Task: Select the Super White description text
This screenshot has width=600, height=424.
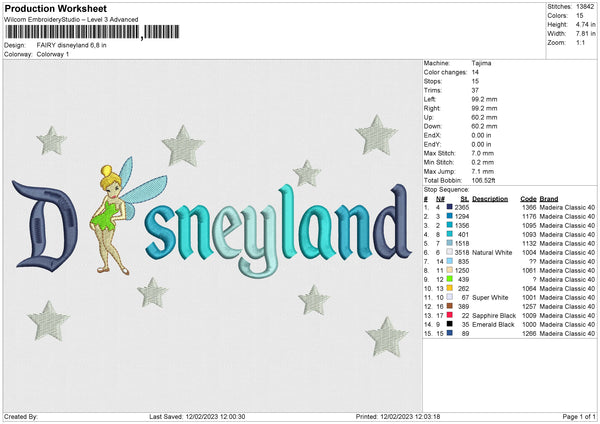Action: coord(490,297)
